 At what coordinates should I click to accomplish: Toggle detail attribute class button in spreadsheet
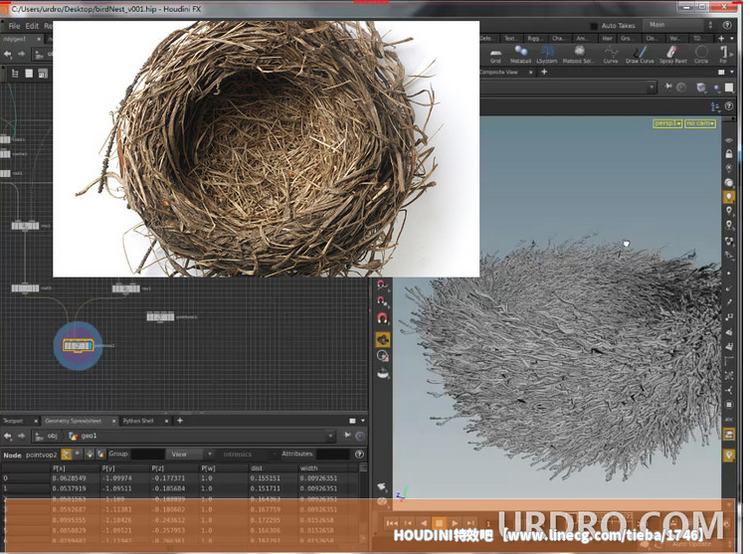[101, 454]
